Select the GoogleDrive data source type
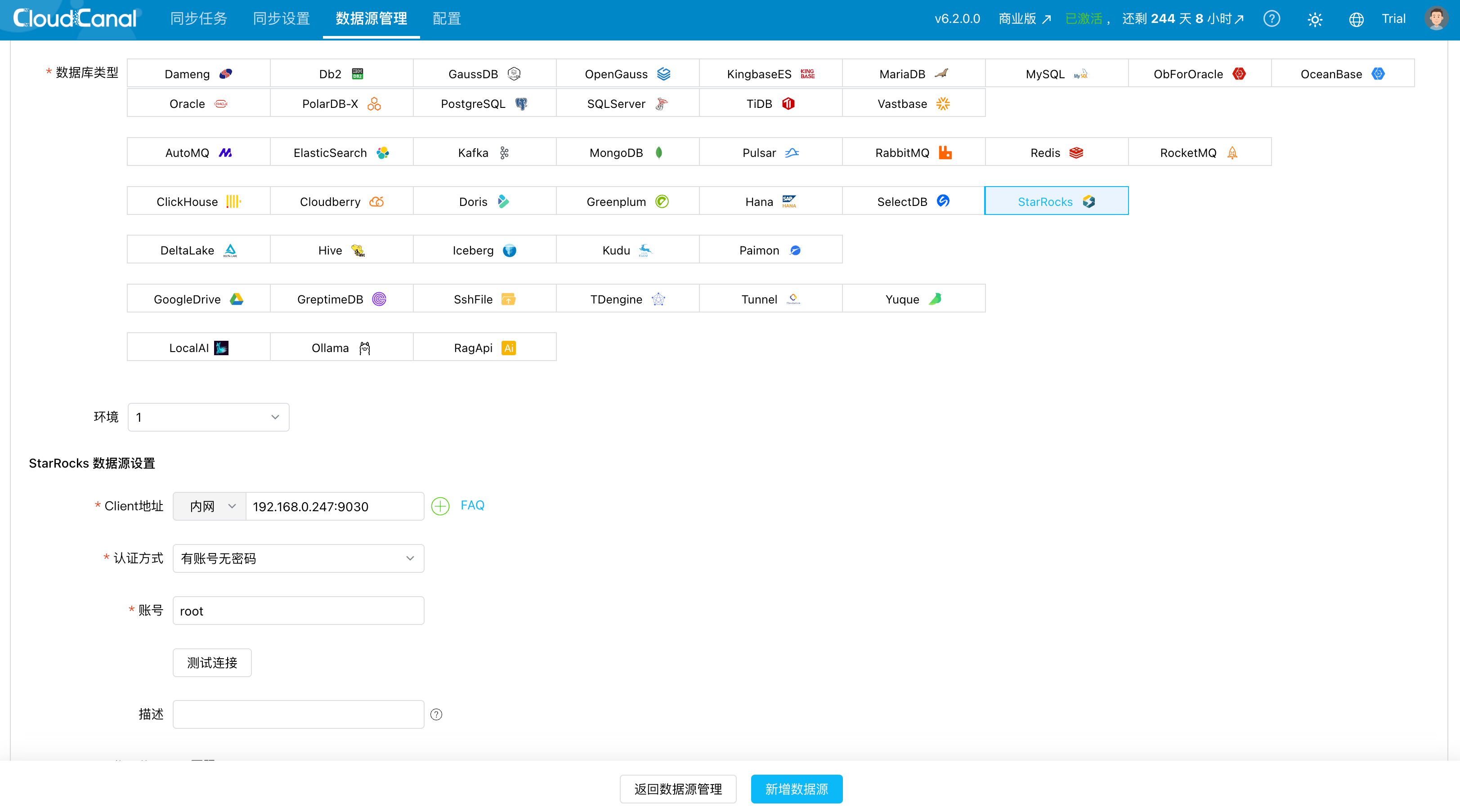 click(198, 299)
